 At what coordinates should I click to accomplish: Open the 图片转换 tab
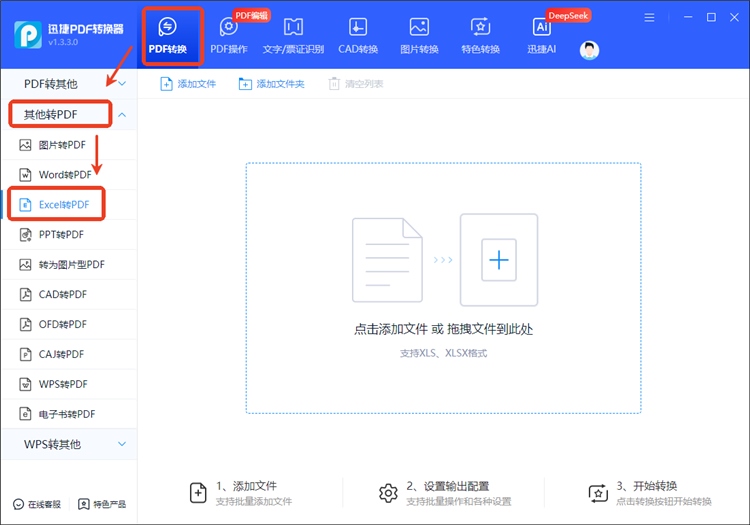coord(419,36)
